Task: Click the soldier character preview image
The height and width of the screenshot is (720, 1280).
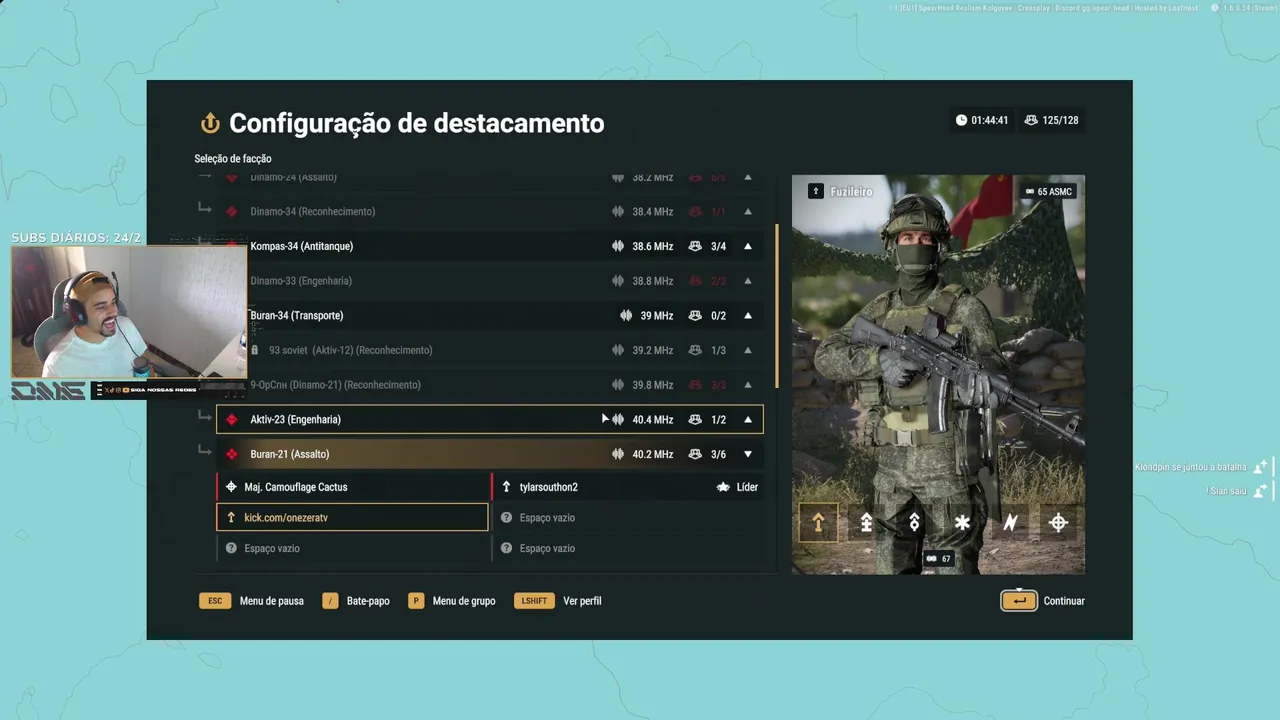Action: [938, 375]
